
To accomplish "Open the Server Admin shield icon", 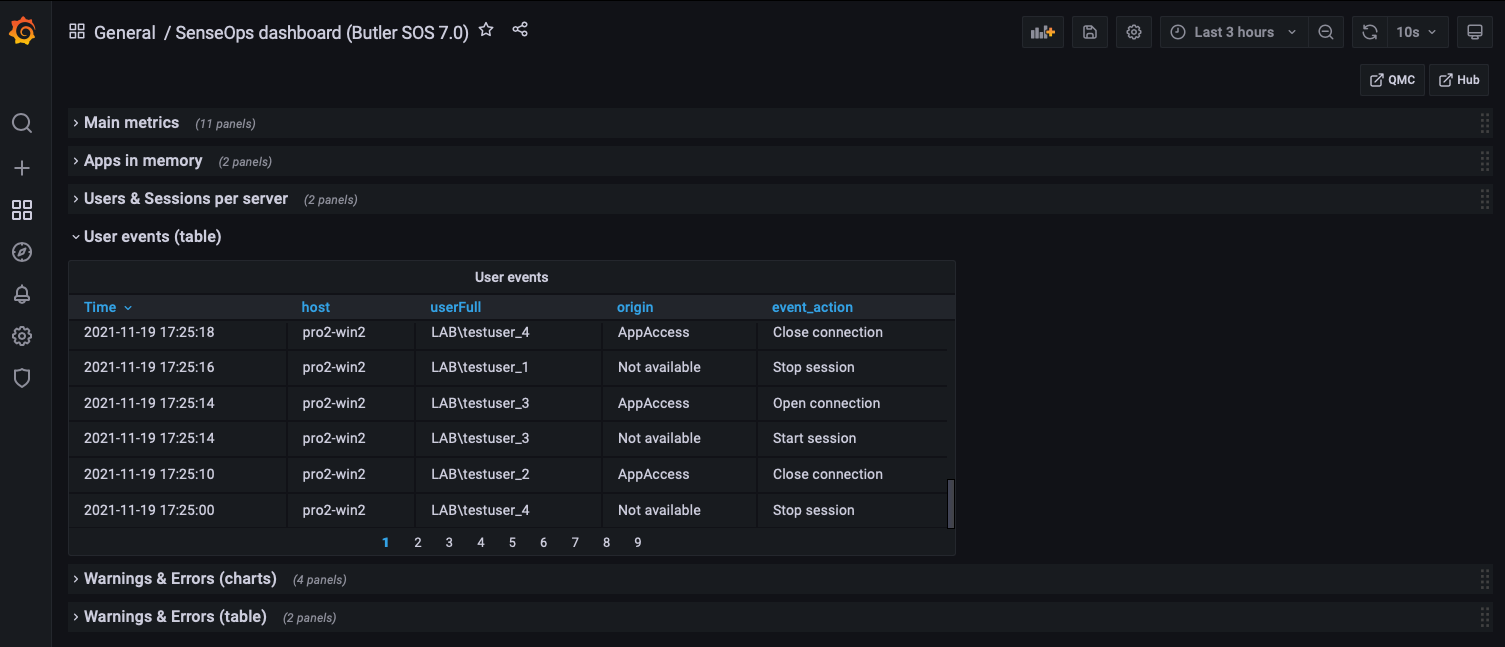I will click(22, 378).
